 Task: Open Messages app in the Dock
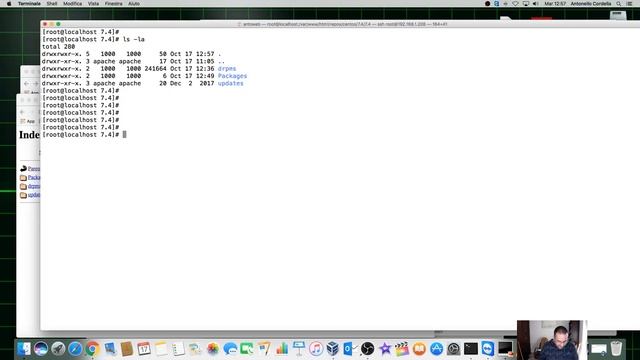(x=230, y=349)
